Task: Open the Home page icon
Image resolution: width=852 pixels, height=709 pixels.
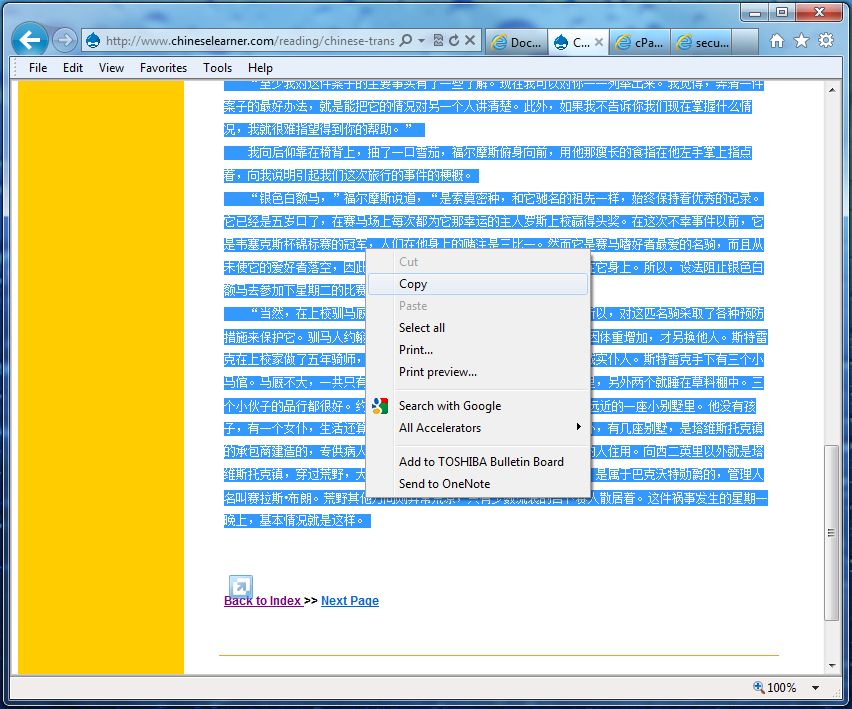Action: click(x=777, y=41)
